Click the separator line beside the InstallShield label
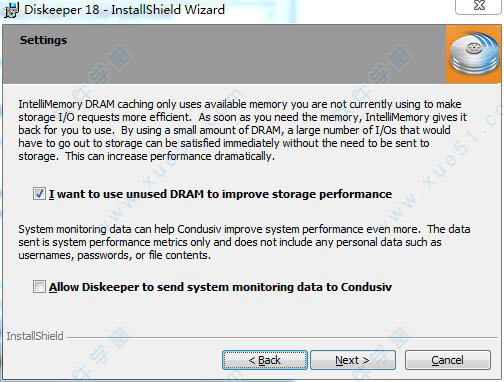This screenshot has width=504, height=382. (282, 337)
